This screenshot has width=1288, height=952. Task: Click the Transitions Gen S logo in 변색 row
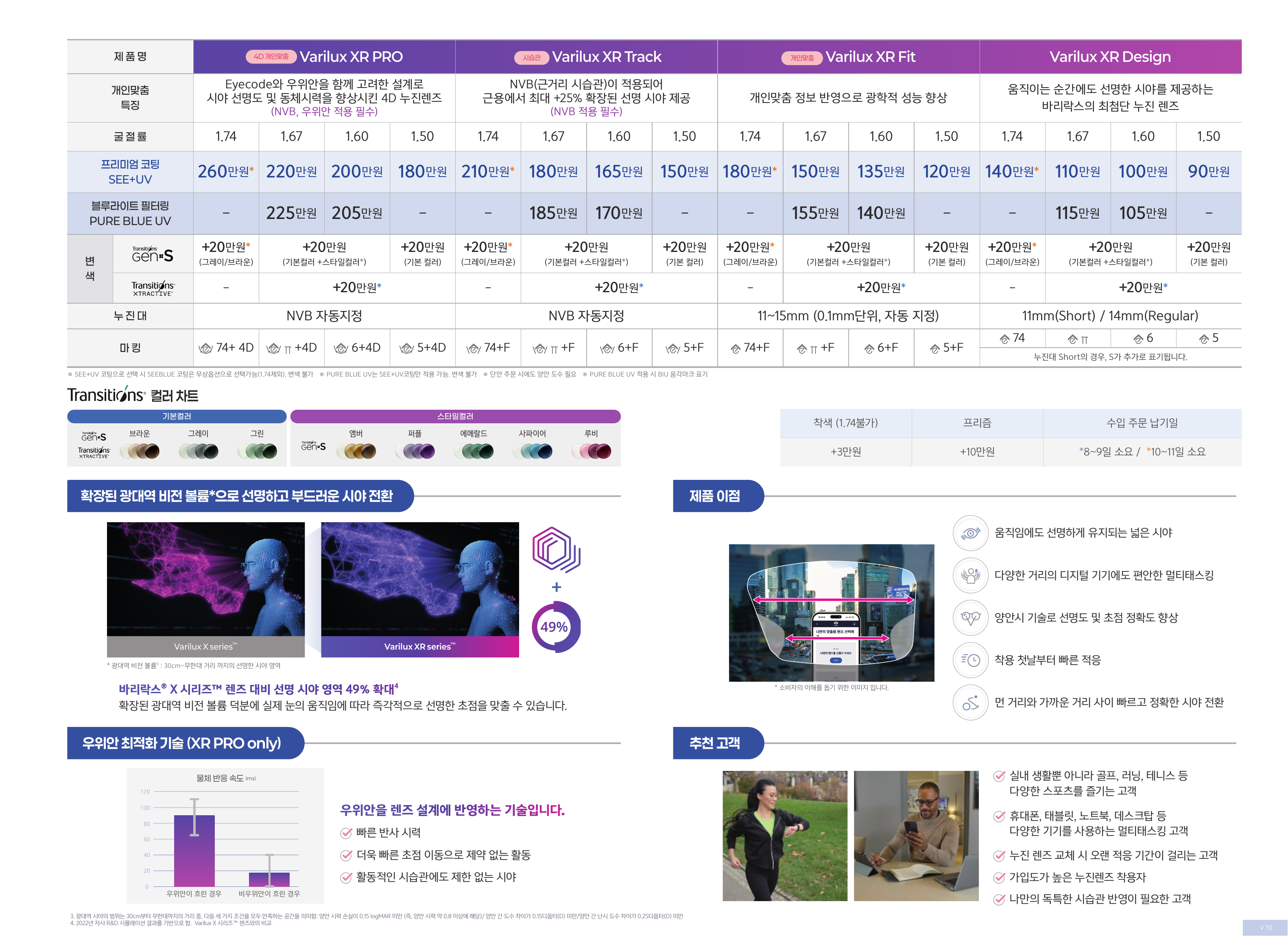(x=153, y=254)
